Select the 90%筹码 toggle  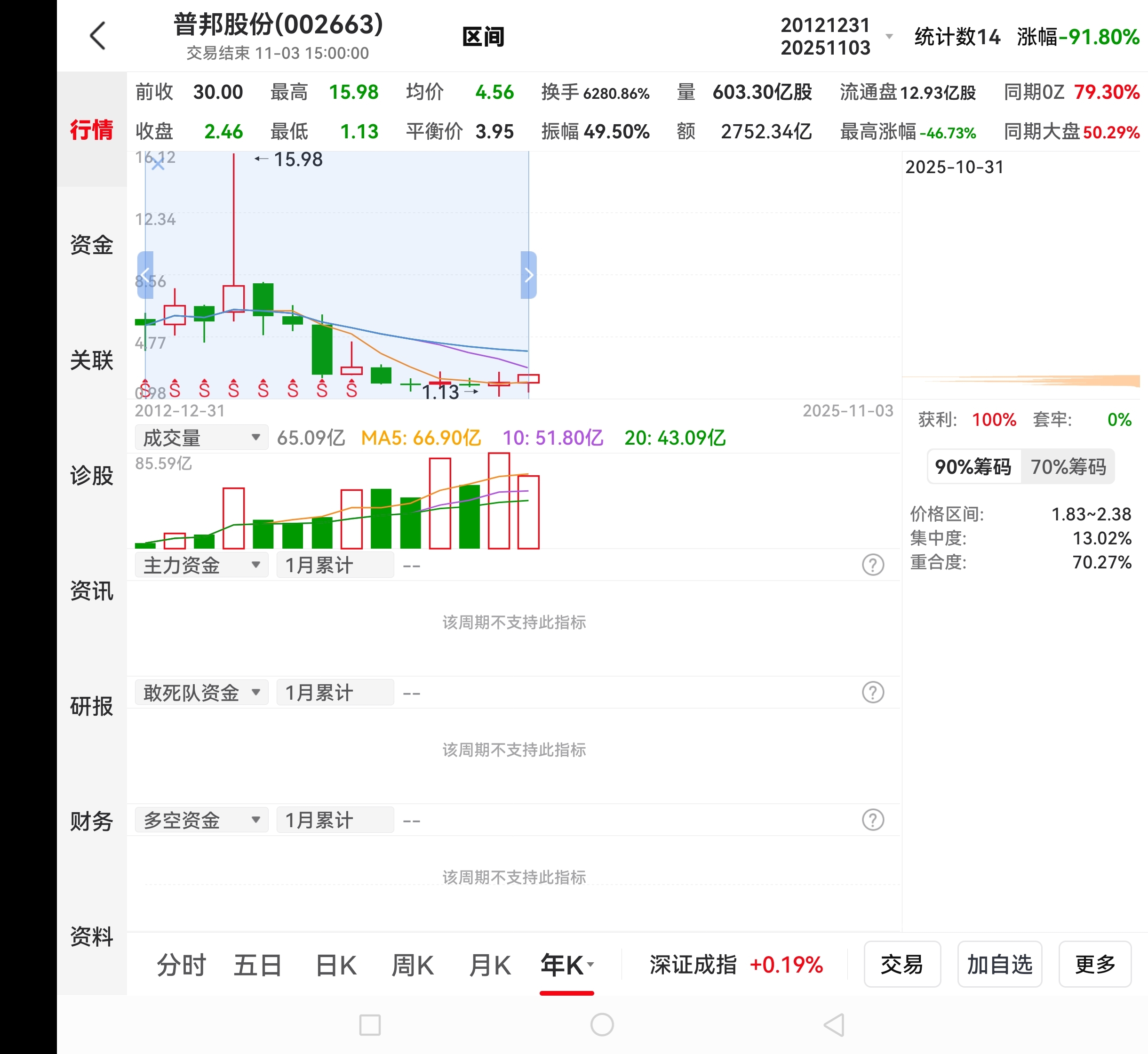pyautogui.click(x=973, y=467)
